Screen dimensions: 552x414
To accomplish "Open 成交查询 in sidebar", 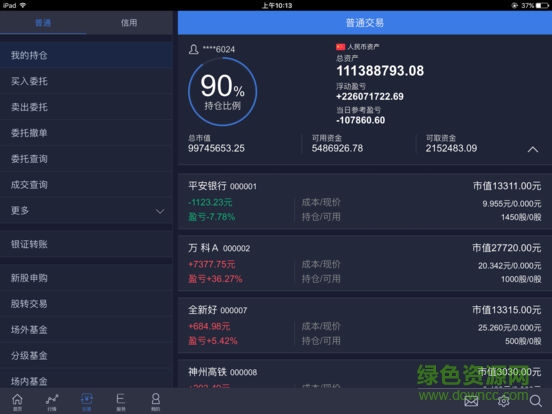I will pyautogui.click(x=86, y=184).
